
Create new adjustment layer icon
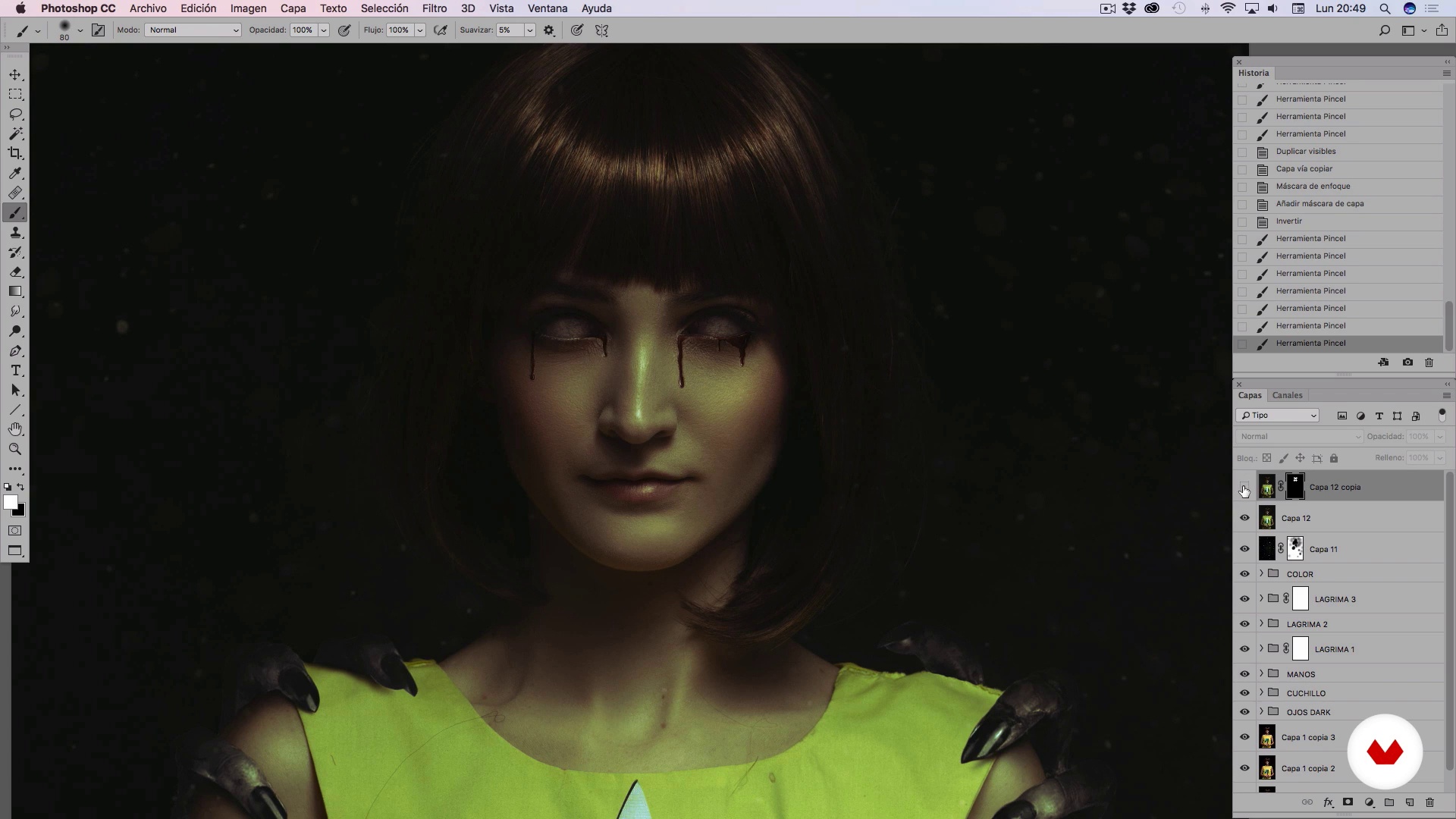point(1369,802)
